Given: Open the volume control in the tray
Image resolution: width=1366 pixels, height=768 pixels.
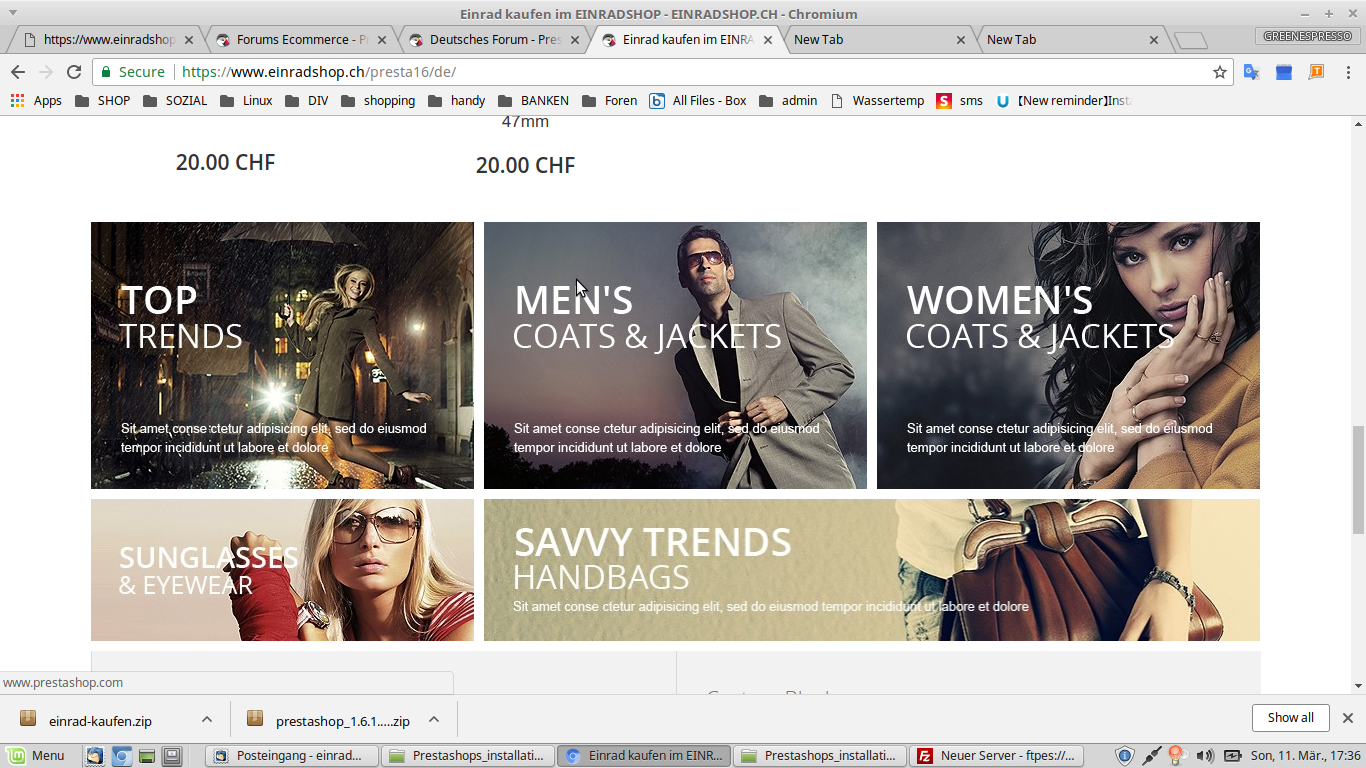Looking at the screenshot, I should pos(1205,756).
